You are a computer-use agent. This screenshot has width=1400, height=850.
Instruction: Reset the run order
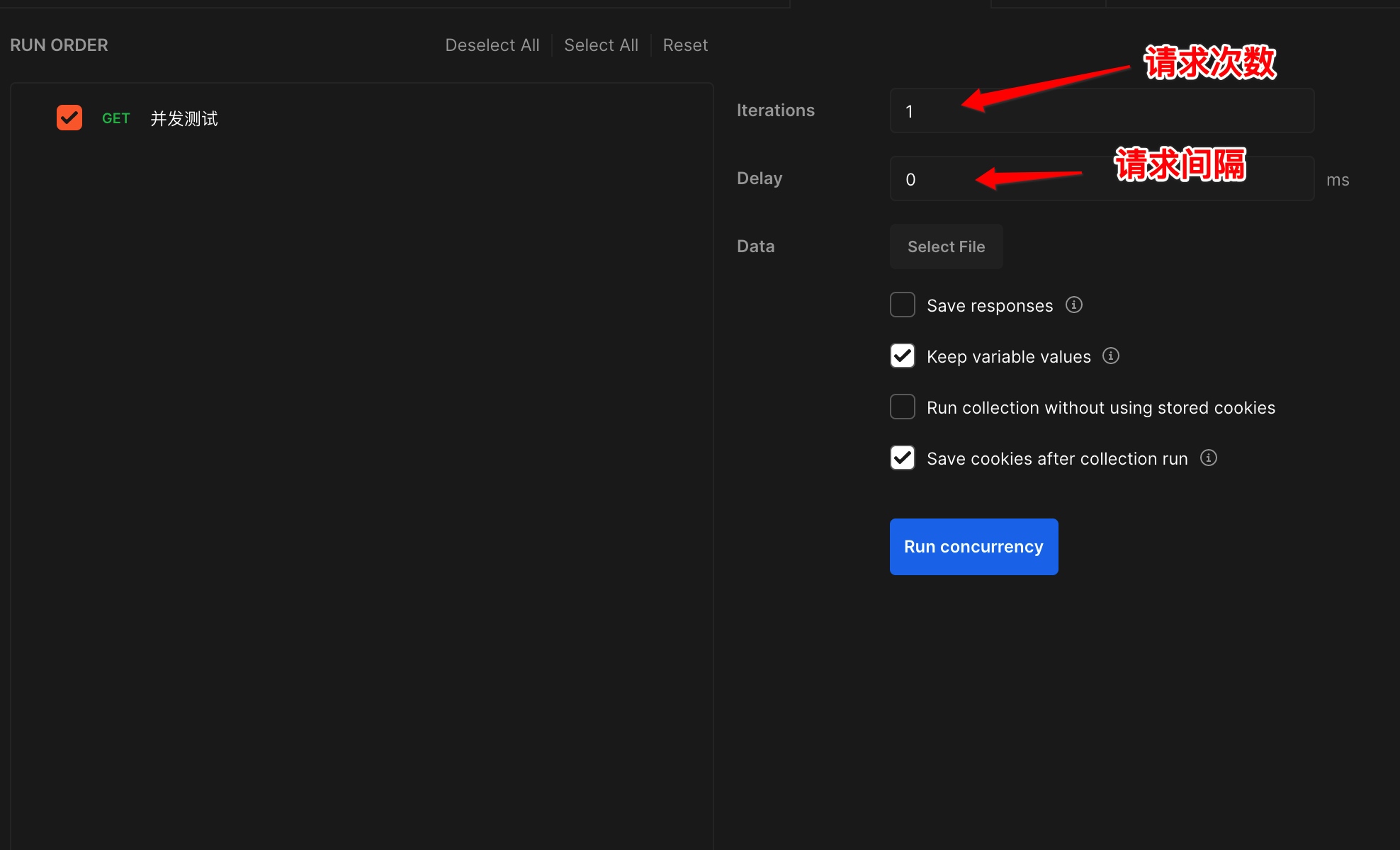tap(684, 45)
